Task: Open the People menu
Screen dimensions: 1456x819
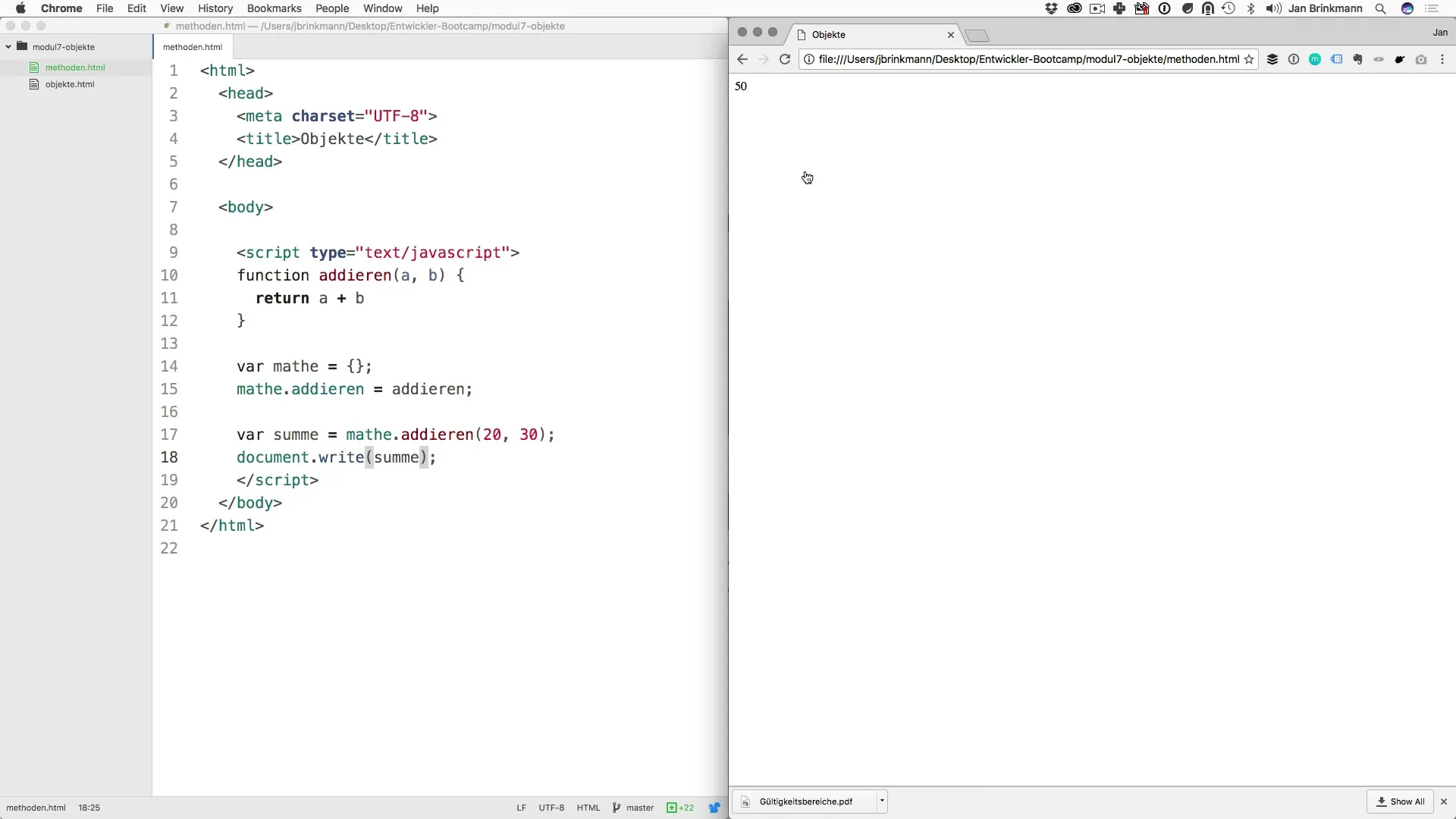Action: (x=332, y=8)
